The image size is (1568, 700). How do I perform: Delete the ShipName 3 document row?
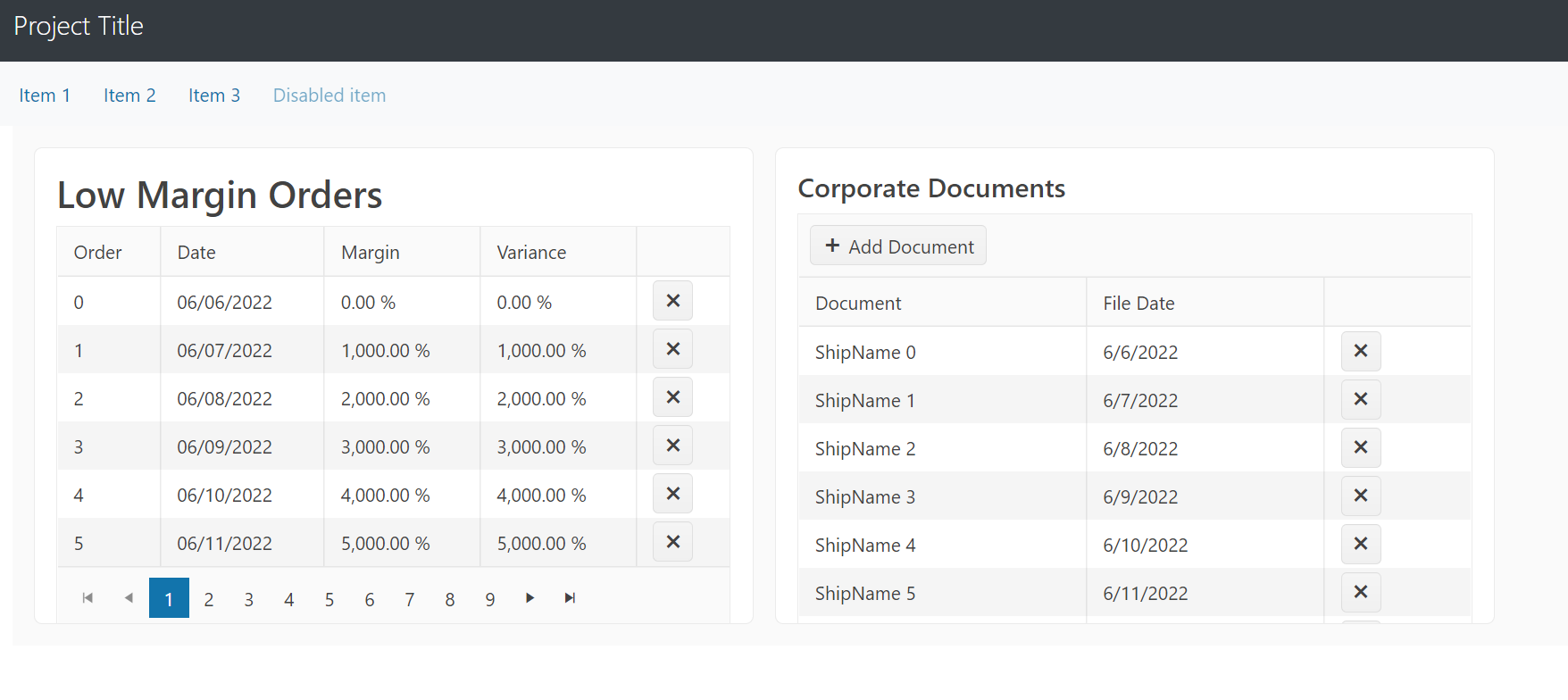pyautogui.click(x=1360, y=496)
